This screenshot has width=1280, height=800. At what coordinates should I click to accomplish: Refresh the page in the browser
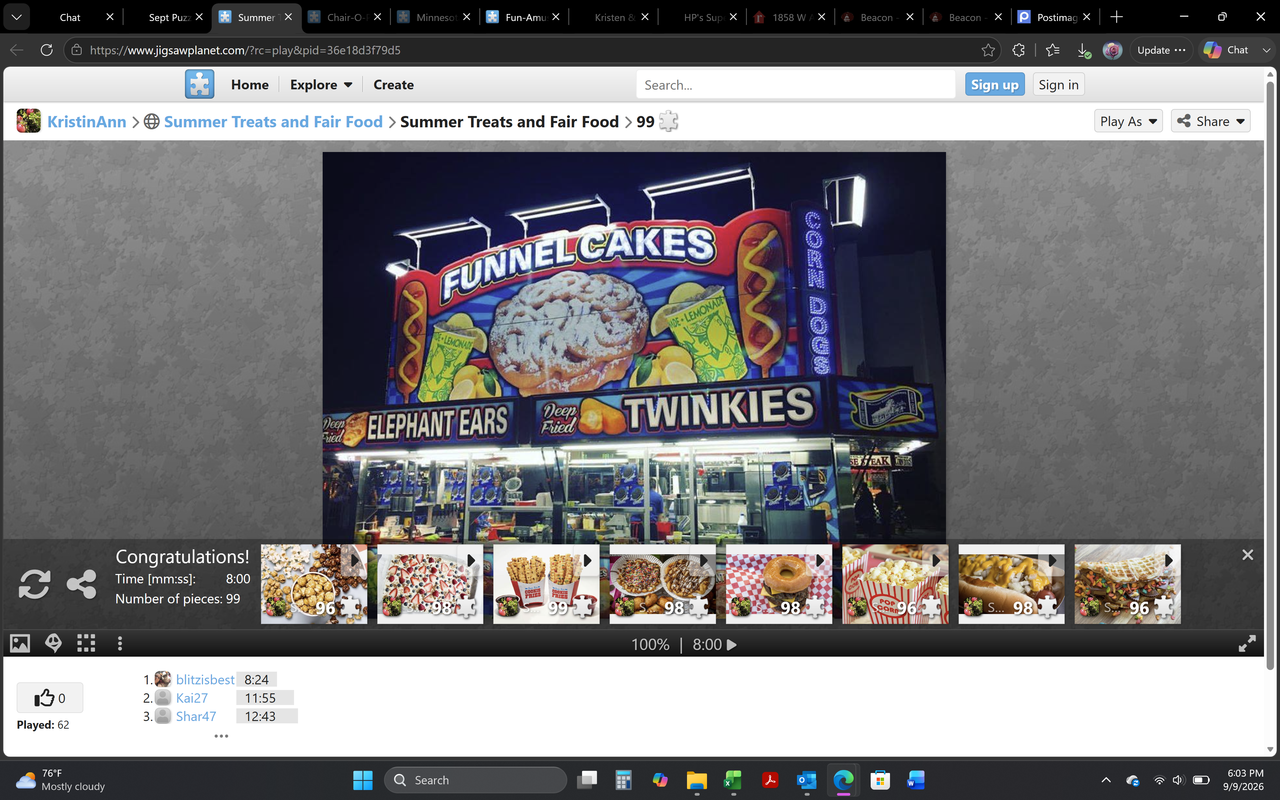point(47,50)
